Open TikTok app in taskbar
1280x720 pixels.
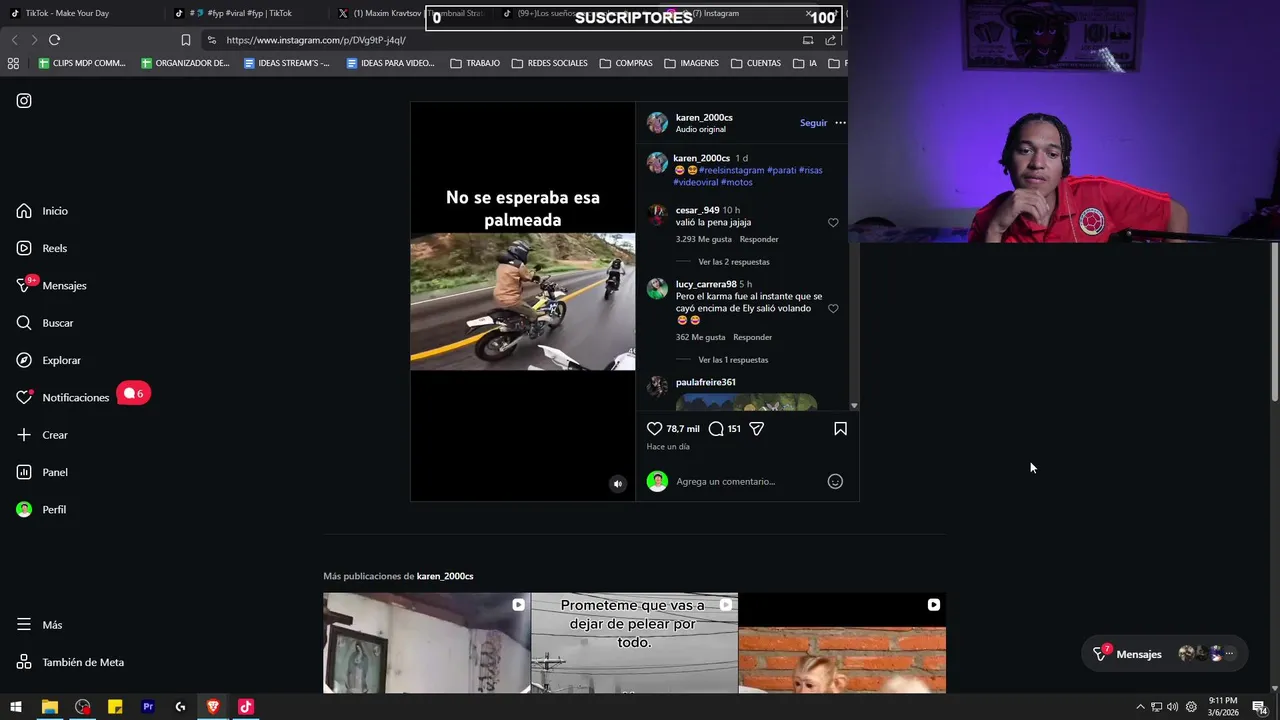246,707
